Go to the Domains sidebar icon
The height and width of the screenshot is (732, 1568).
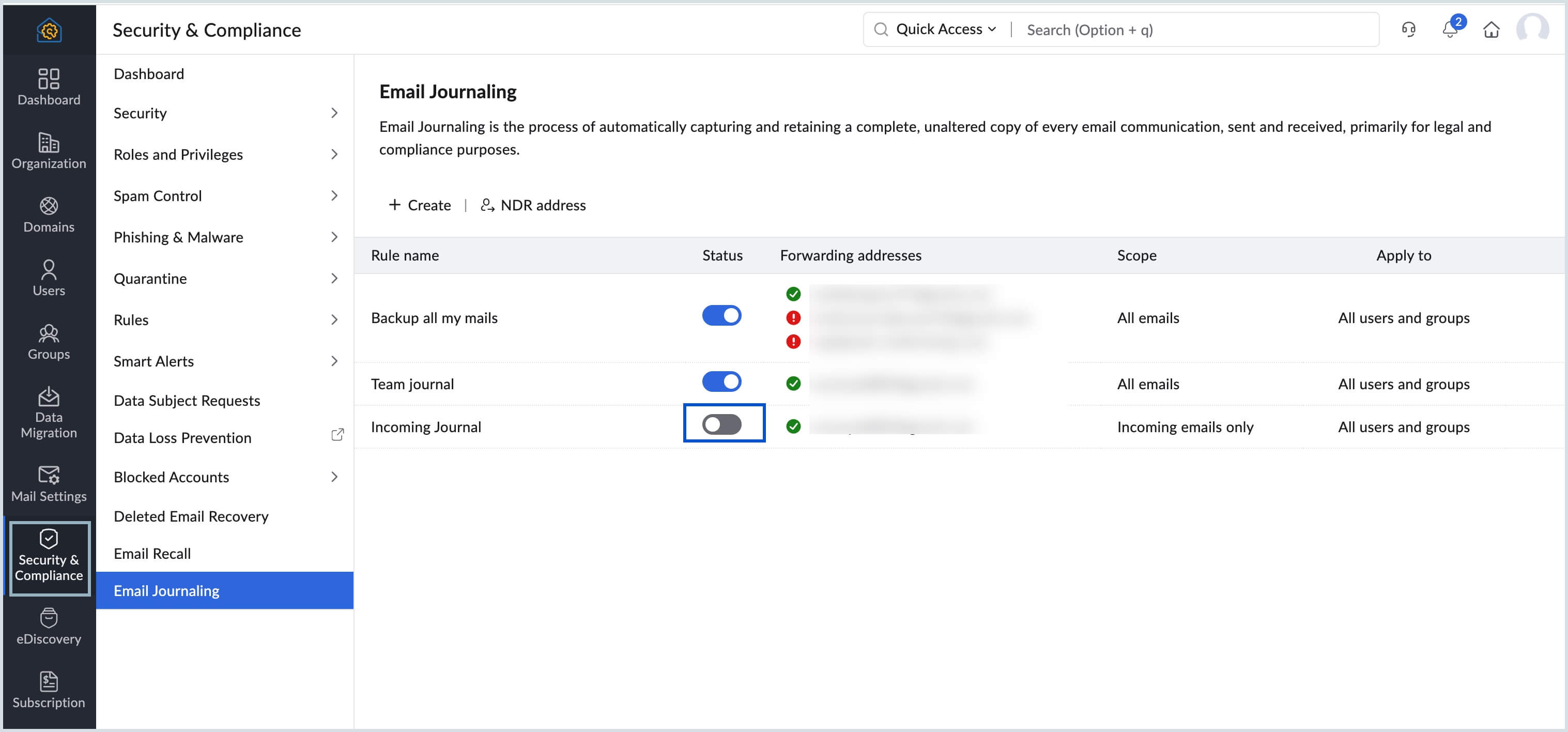(x=49, y=215)
